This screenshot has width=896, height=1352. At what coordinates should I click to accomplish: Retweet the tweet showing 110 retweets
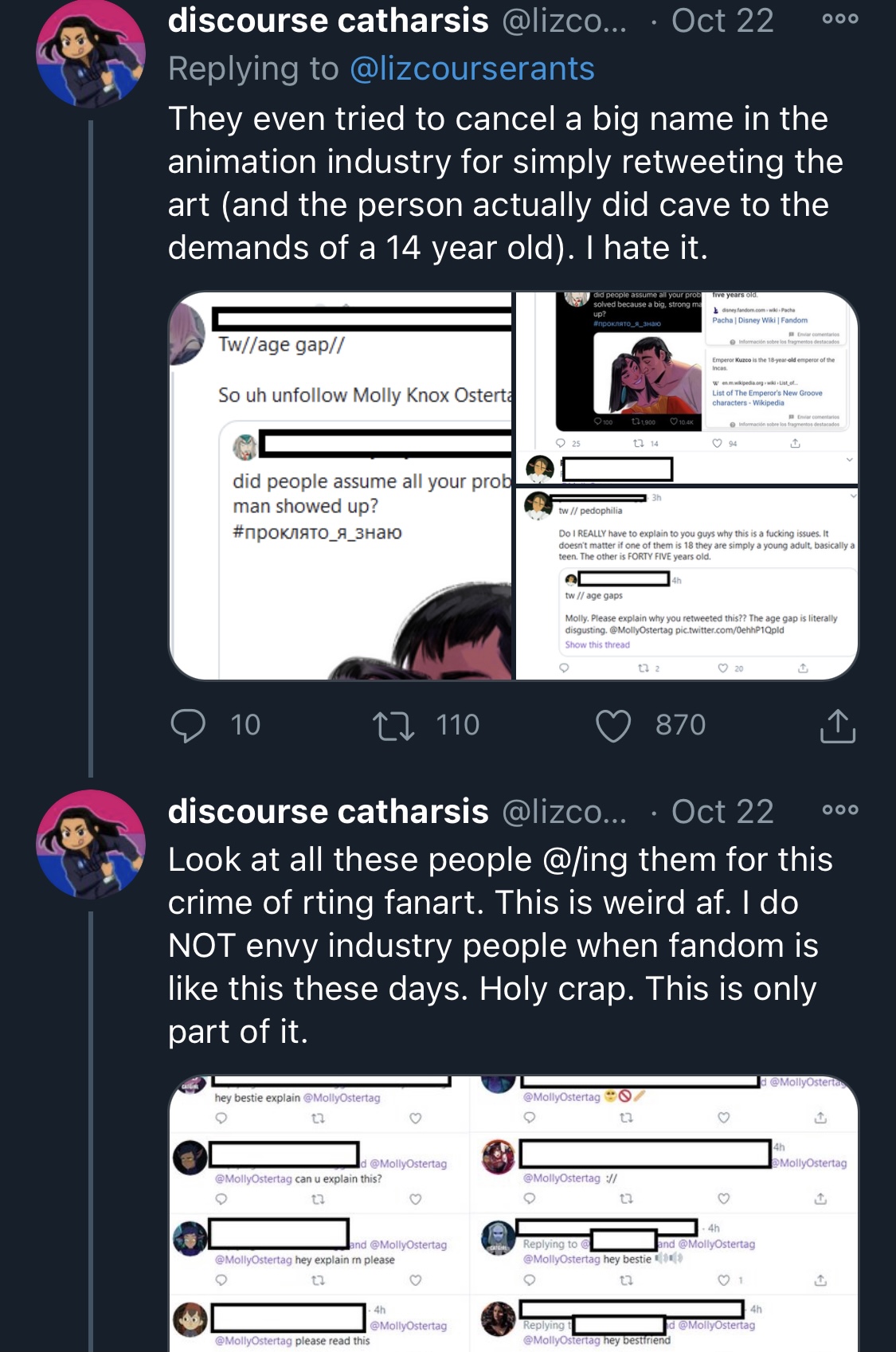(393, 725)
